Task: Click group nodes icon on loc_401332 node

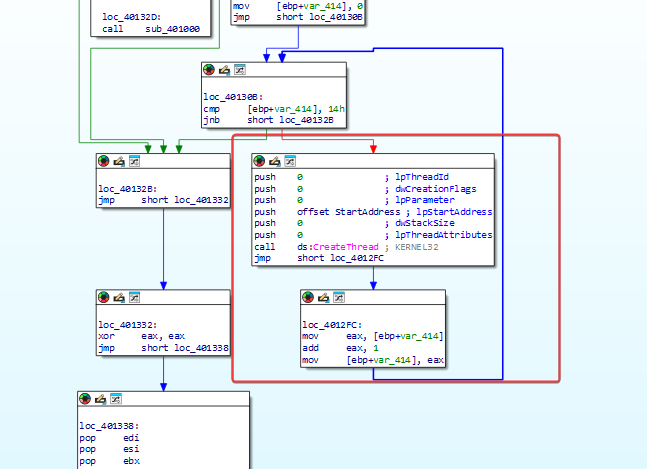Action: coord(135,297)
